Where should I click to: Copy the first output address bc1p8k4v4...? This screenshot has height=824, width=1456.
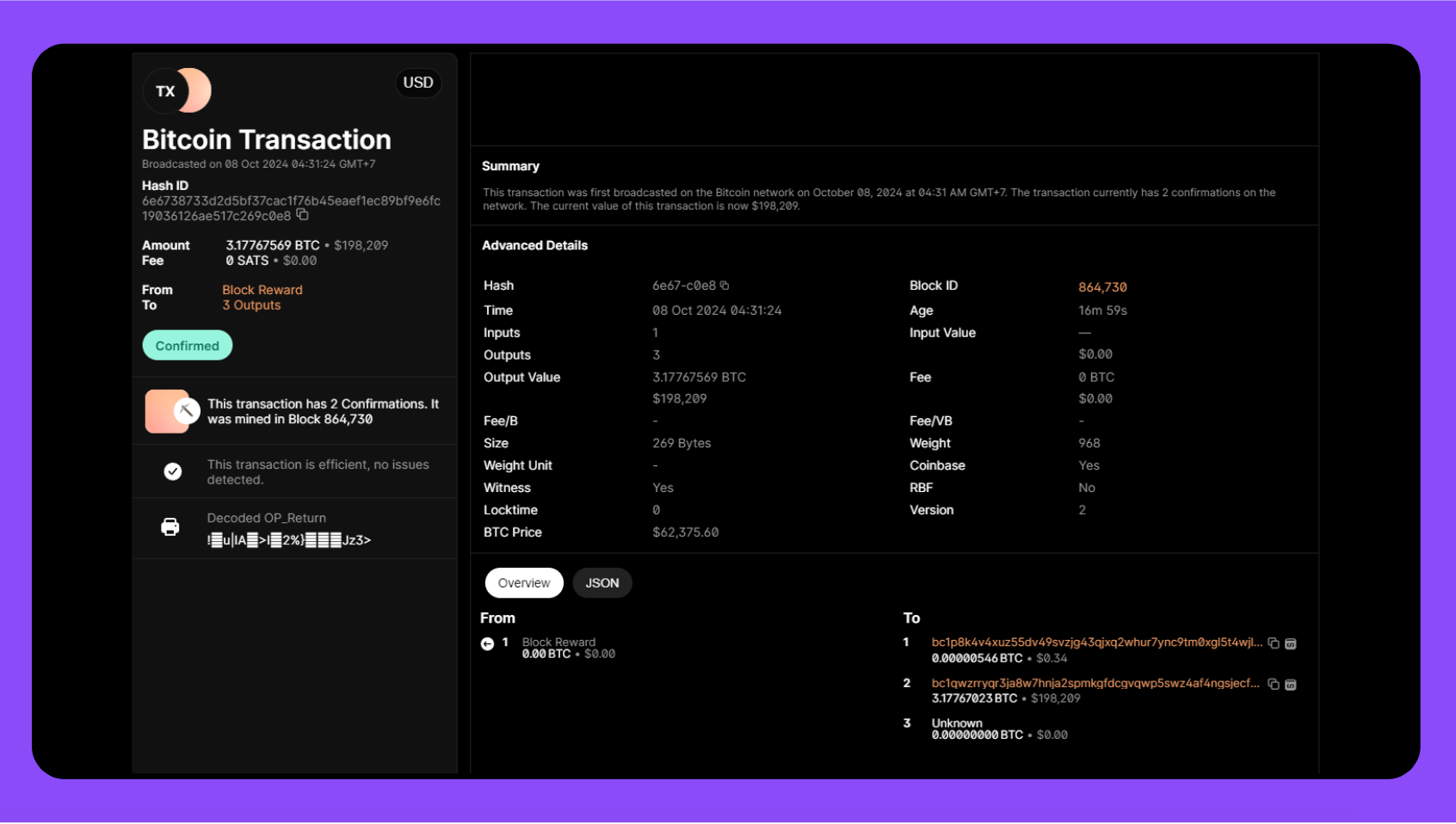point(1274,643)
